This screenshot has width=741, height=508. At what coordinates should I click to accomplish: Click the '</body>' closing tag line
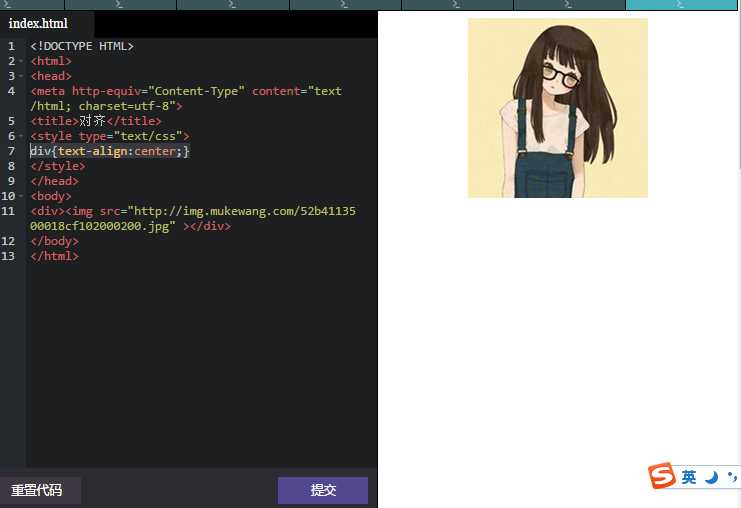tap(54, 241)
